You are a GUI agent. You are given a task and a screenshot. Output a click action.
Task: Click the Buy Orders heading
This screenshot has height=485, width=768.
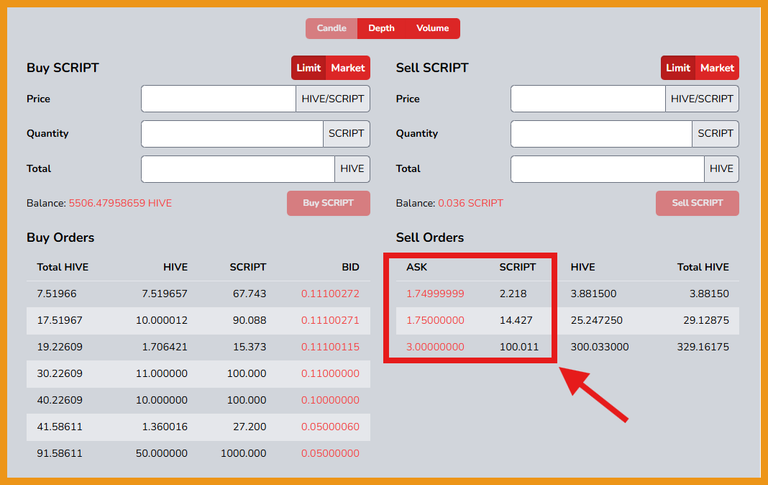(x=60, y=238)
